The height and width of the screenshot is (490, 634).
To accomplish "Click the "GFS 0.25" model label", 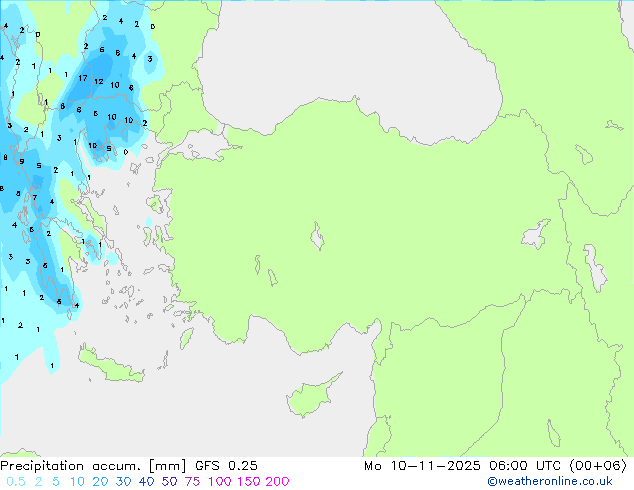I will pyautogui.click(x=226, y=466).
